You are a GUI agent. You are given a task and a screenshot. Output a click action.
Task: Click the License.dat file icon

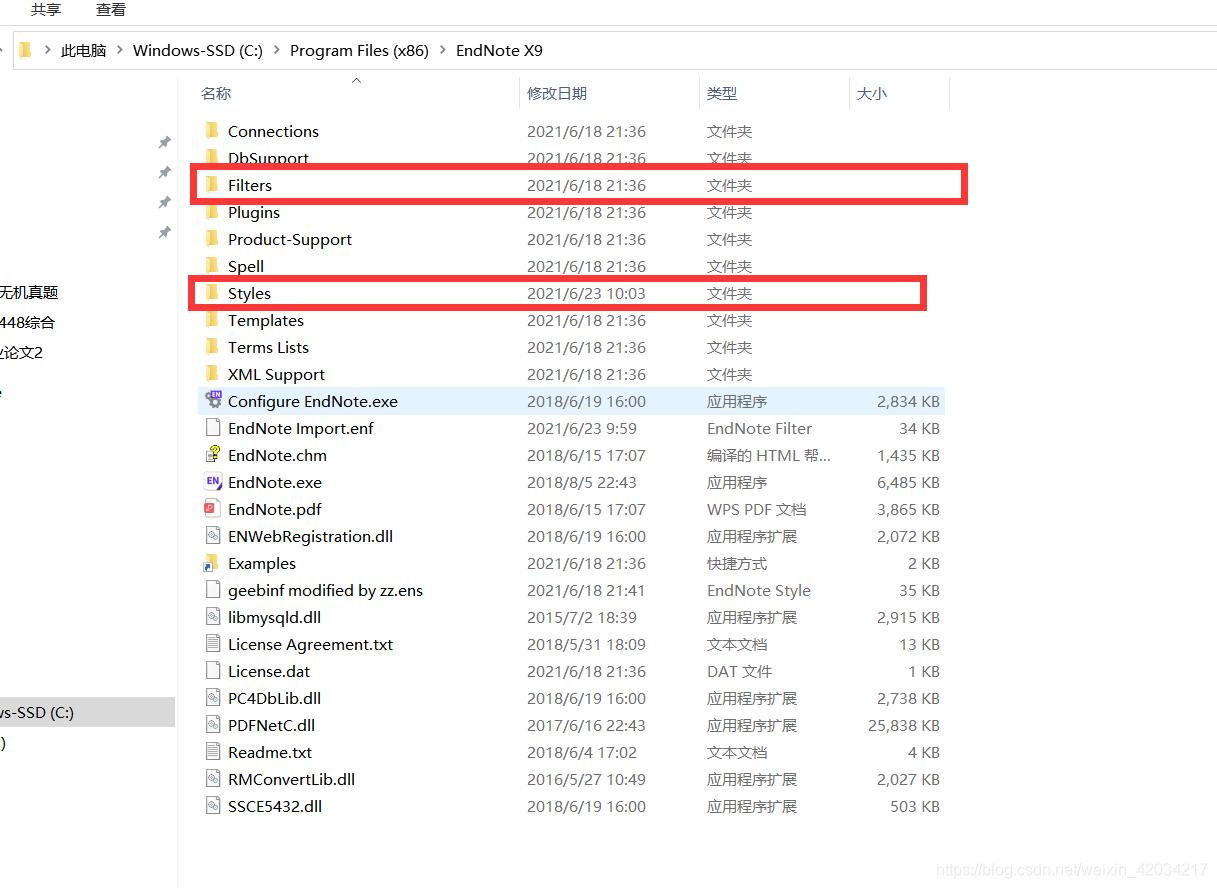212,671
